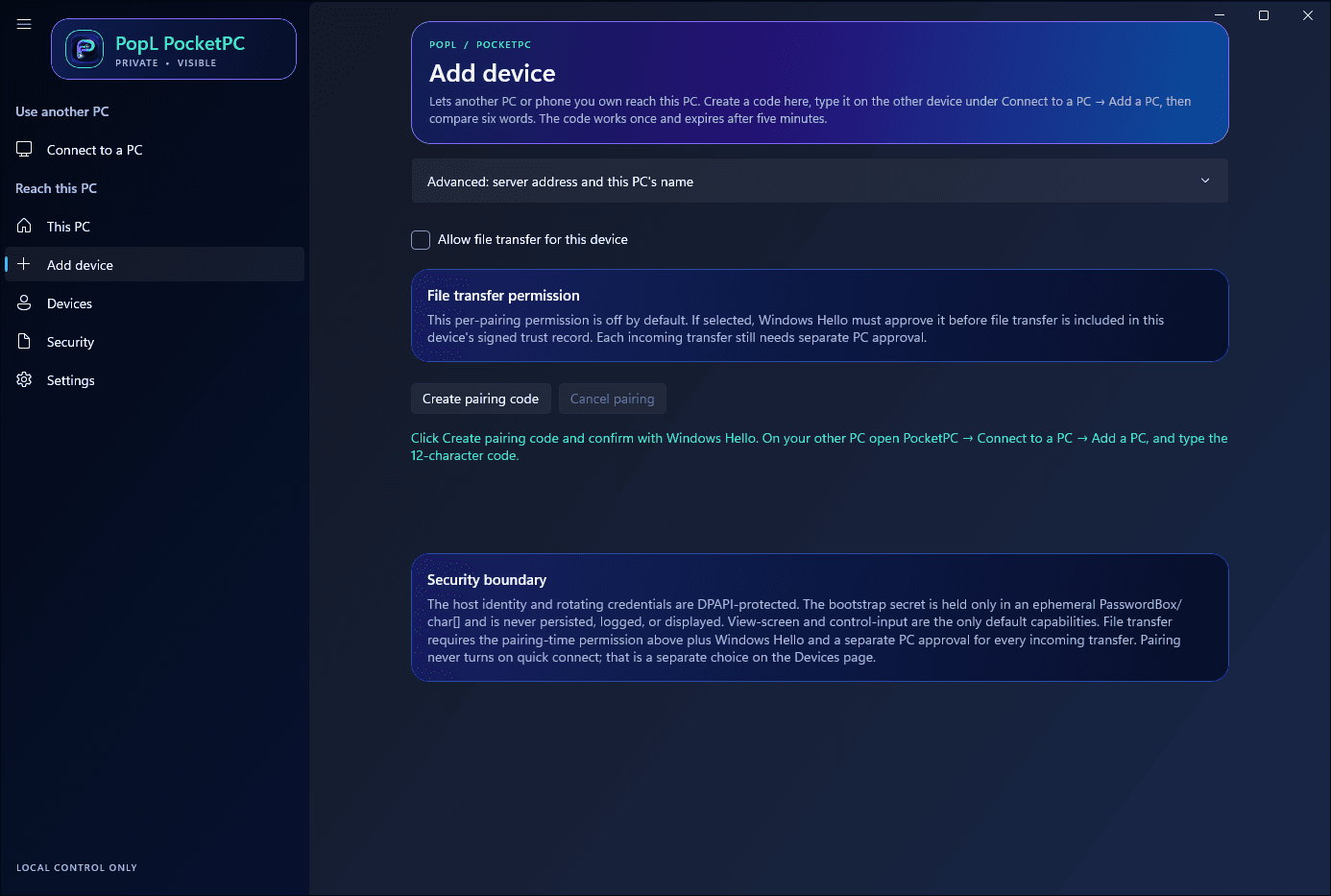
Task: Close the PocketPC window
Action: click(1308, 15)
